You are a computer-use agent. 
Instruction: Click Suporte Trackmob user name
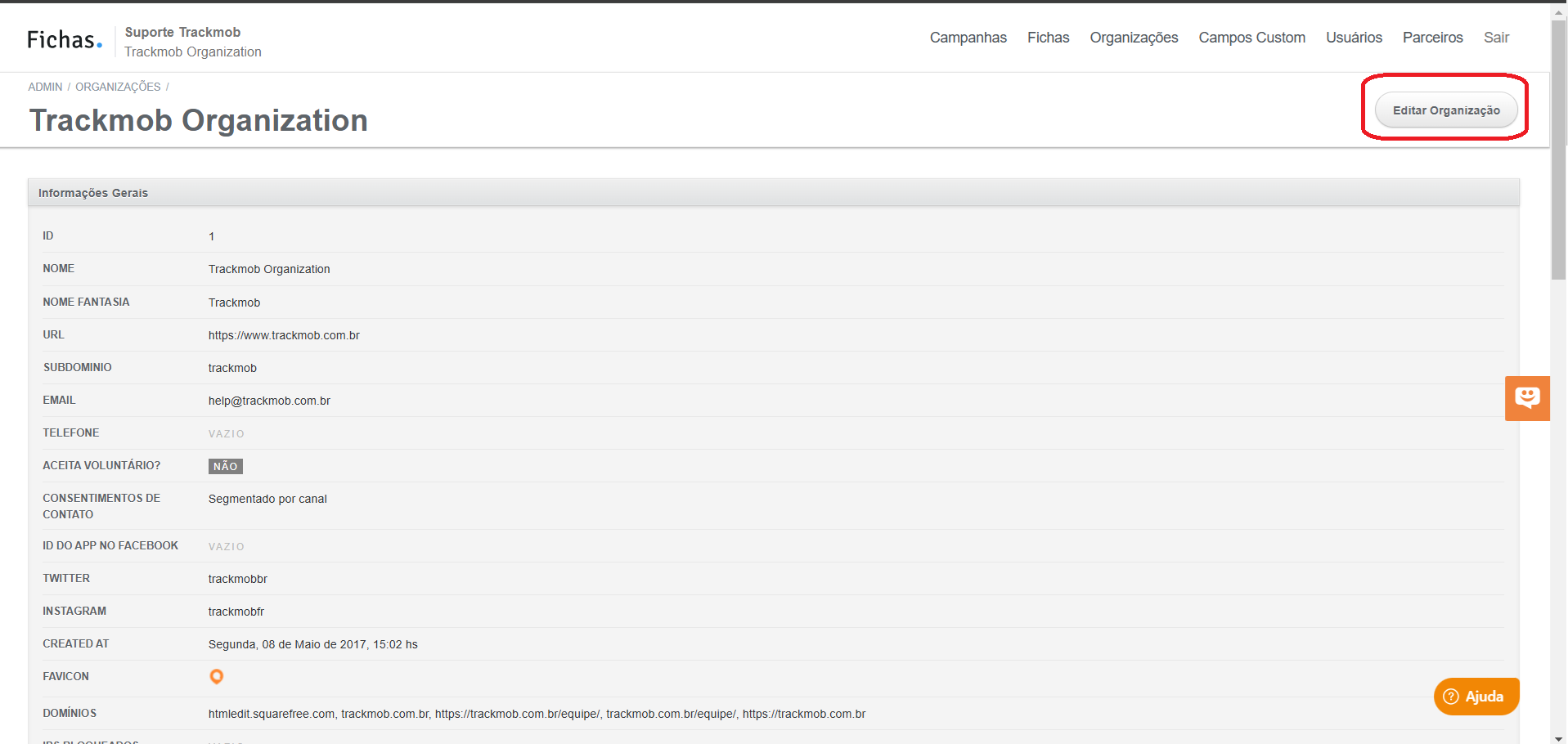182,32
